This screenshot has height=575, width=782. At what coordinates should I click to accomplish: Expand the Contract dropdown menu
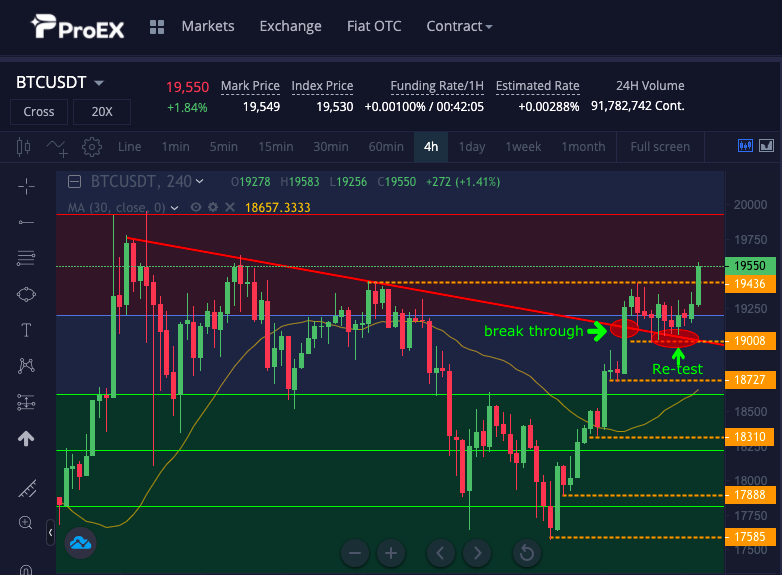pos(459,26)
